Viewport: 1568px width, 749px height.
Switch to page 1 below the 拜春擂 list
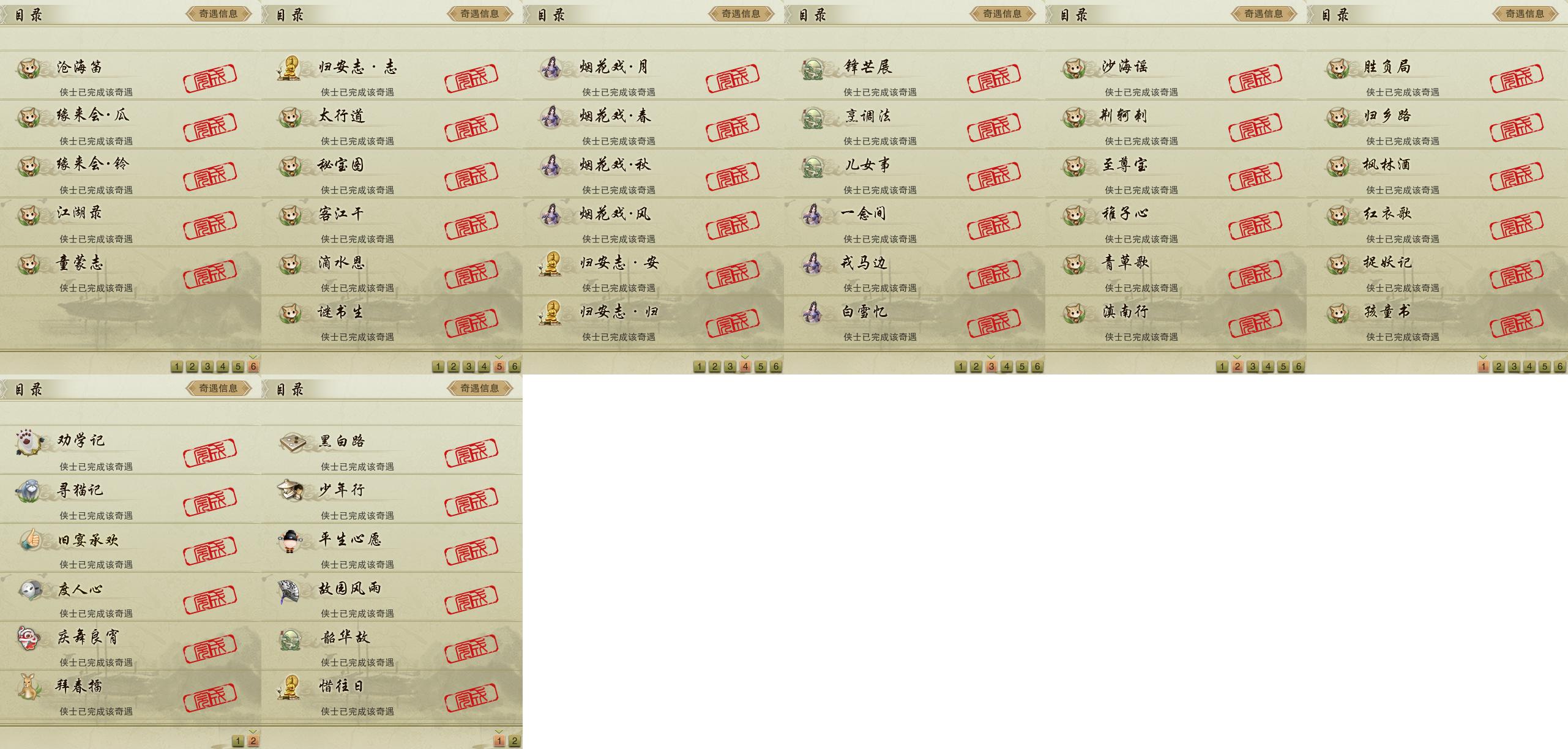238,741
